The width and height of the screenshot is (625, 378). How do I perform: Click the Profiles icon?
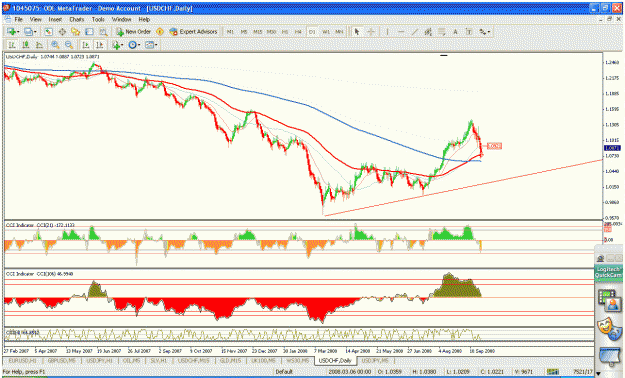click(28, 32)
